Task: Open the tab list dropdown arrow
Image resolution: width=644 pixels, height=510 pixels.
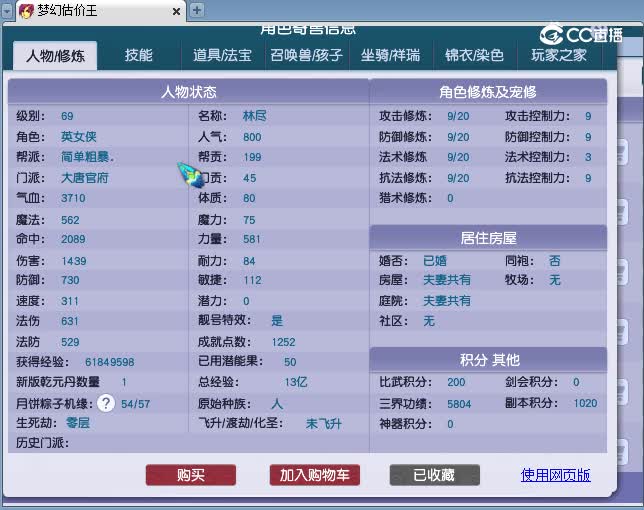Action: [x=7, y=11]
